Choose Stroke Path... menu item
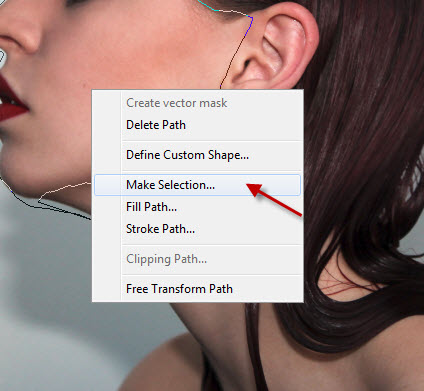Image resolution: width=424 pixels, height=391 pixels. click(x=197, y=229)
